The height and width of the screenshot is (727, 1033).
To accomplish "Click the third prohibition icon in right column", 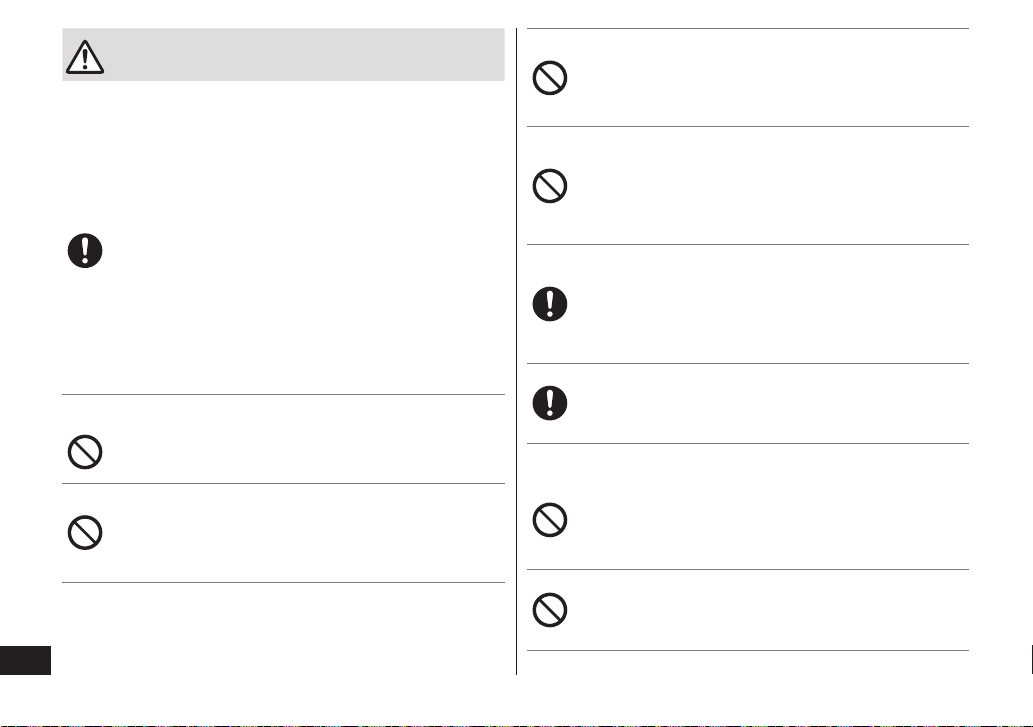I will 549,520.
